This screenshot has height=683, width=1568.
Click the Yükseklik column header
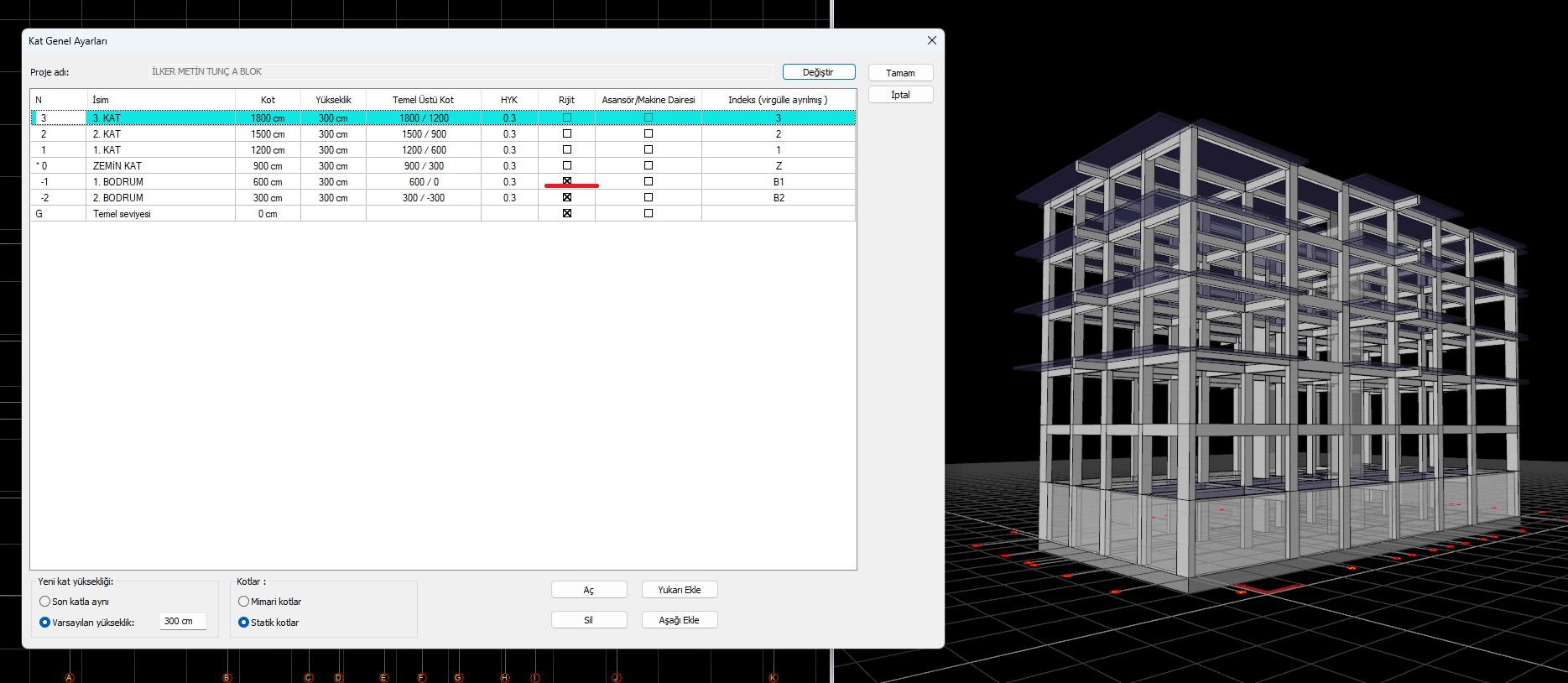(333, 100)
